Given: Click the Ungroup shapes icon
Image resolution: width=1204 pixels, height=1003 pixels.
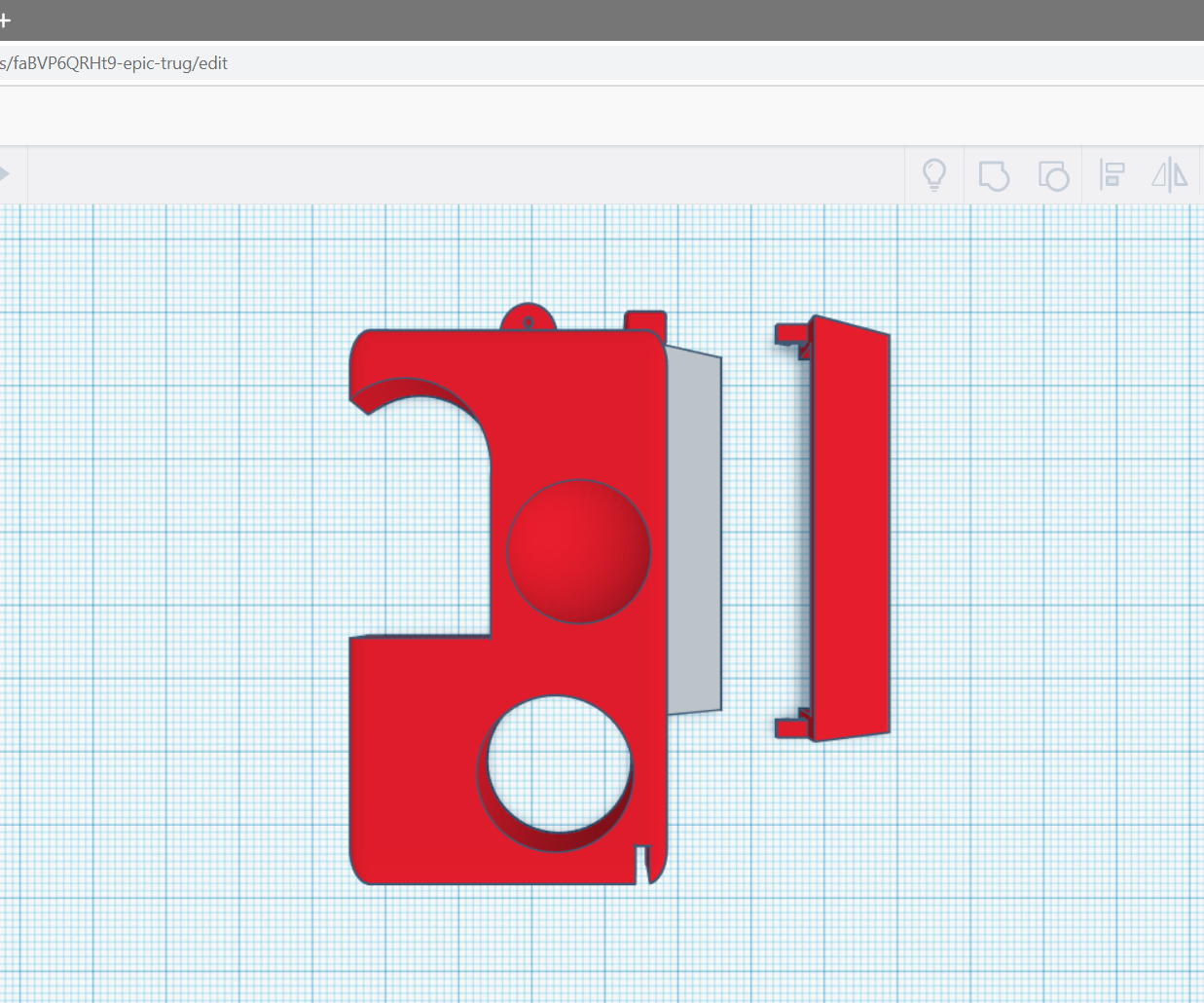Looking at the screenshot, I should [x=1053, y=175].
